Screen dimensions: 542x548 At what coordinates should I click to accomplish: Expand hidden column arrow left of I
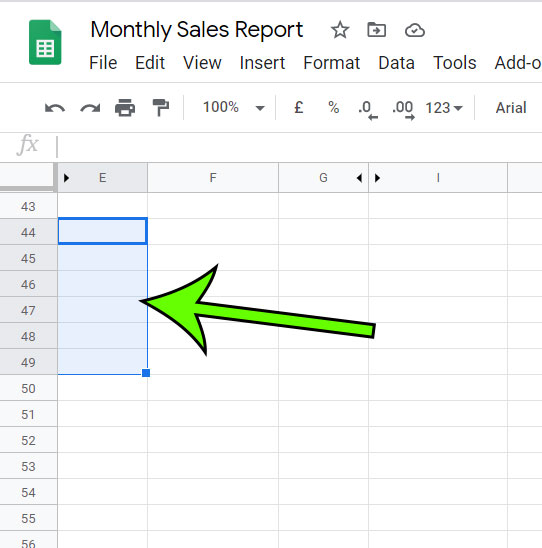[x=377, y=178]
